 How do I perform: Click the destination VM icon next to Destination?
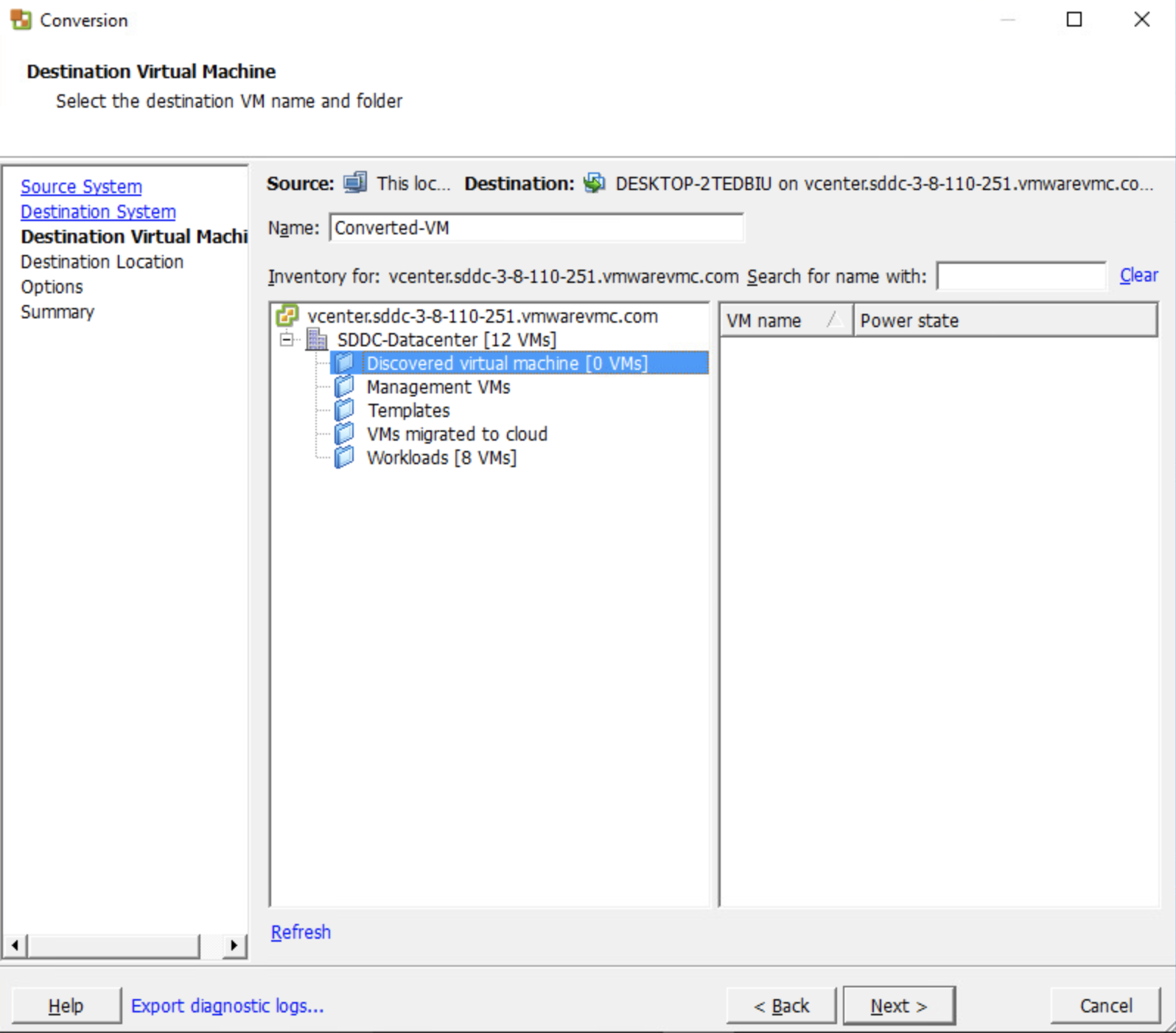pyautogui.click(x=594, y=182)
